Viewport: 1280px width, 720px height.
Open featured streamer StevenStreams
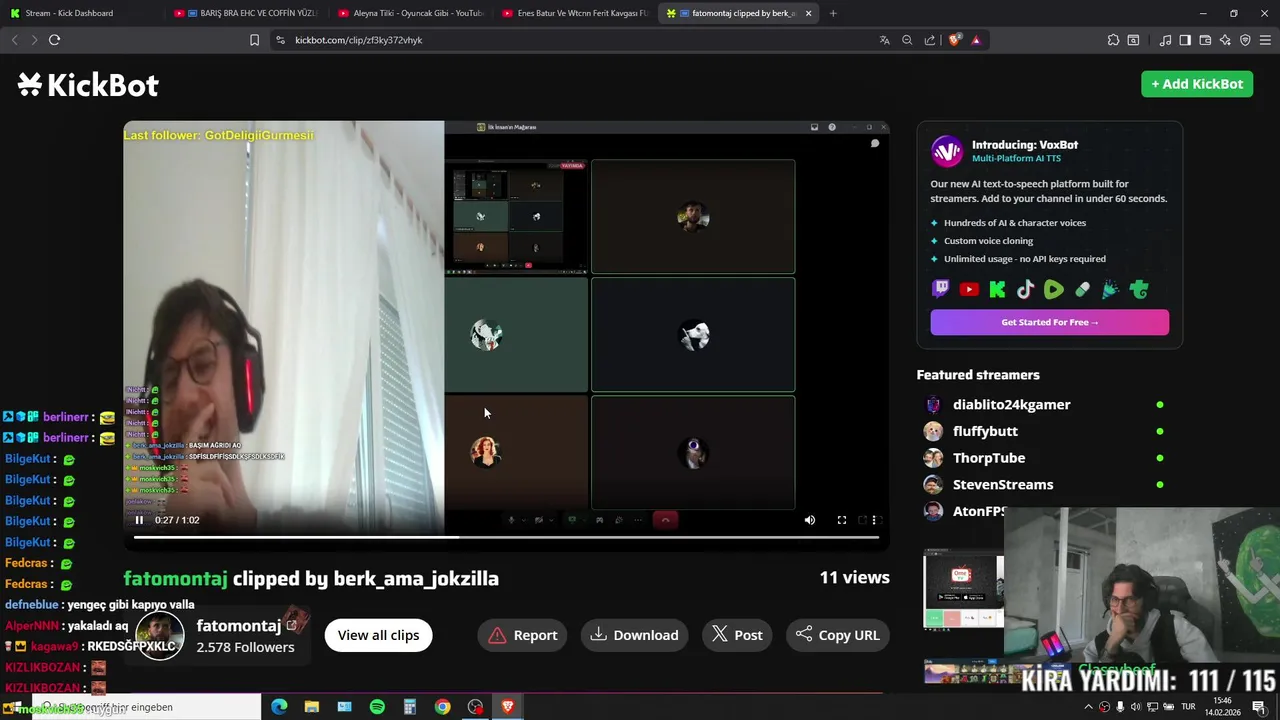coord(1003,485)
